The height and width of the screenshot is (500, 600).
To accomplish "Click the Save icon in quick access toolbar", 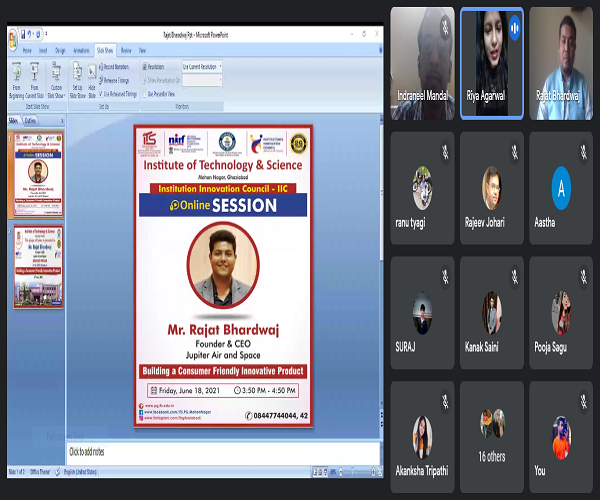I will [x=23, y=34].
